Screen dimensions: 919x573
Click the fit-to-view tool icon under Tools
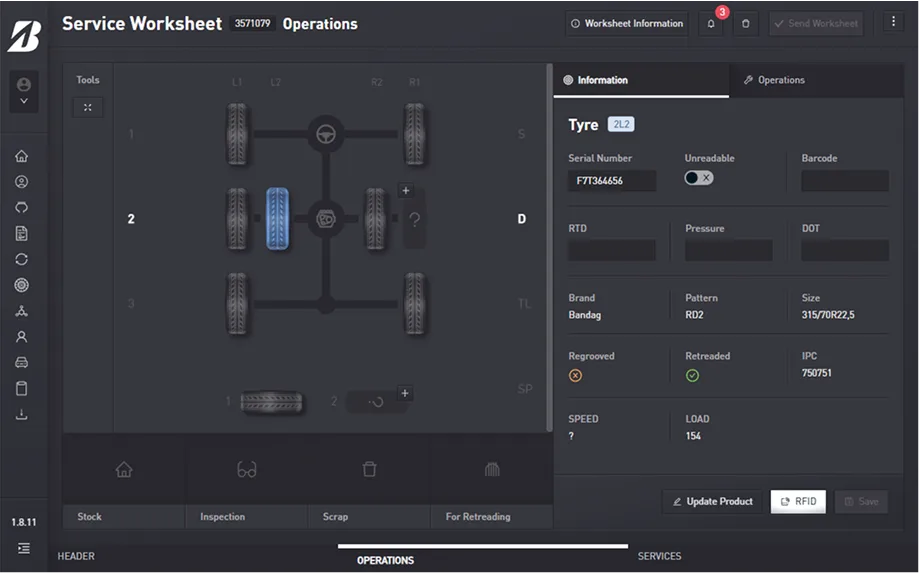click(x=87, y=107)
